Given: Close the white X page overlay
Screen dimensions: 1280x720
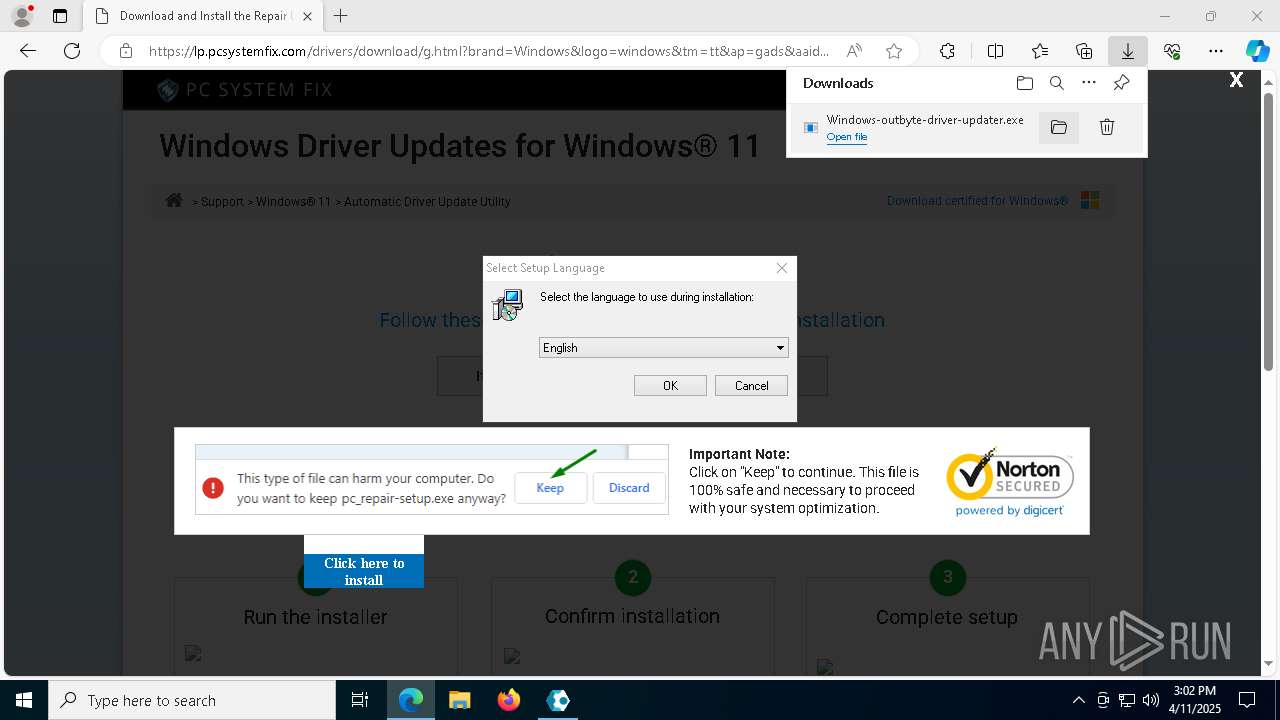Looking at the screenshot, I should pos(1236,80).
